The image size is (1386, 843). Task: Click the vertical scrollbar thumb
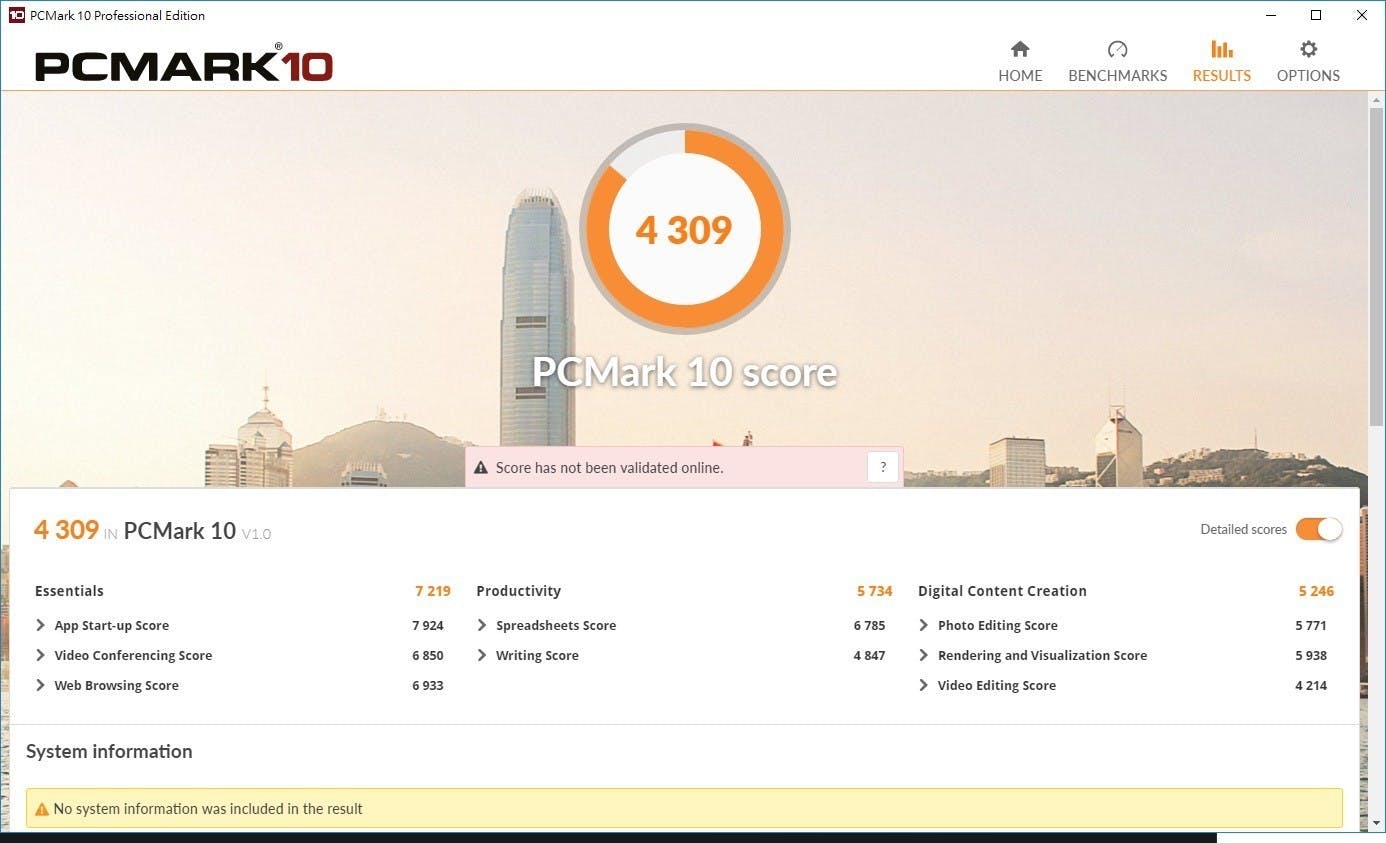(x=1376, y=266)
